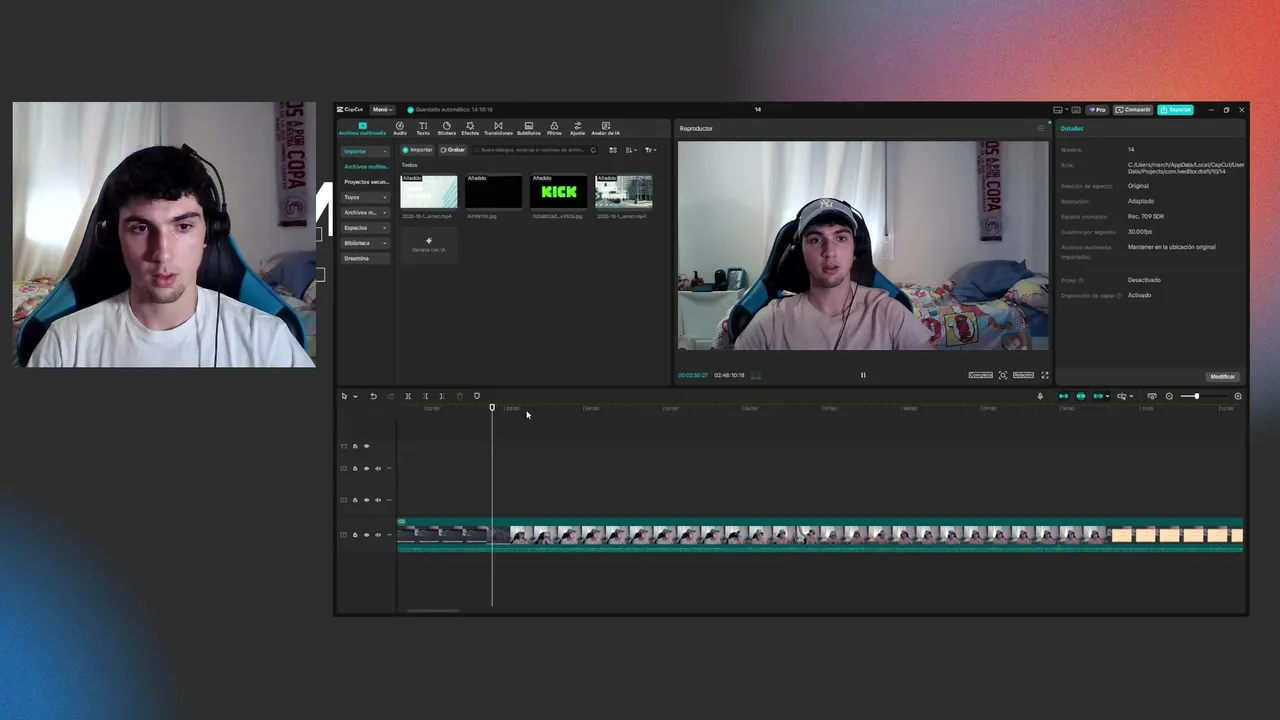The height and width of the screenshot is (720, 1280).
Task: Hide the upper overlay track with eye icon
Action: click(366, 468)
